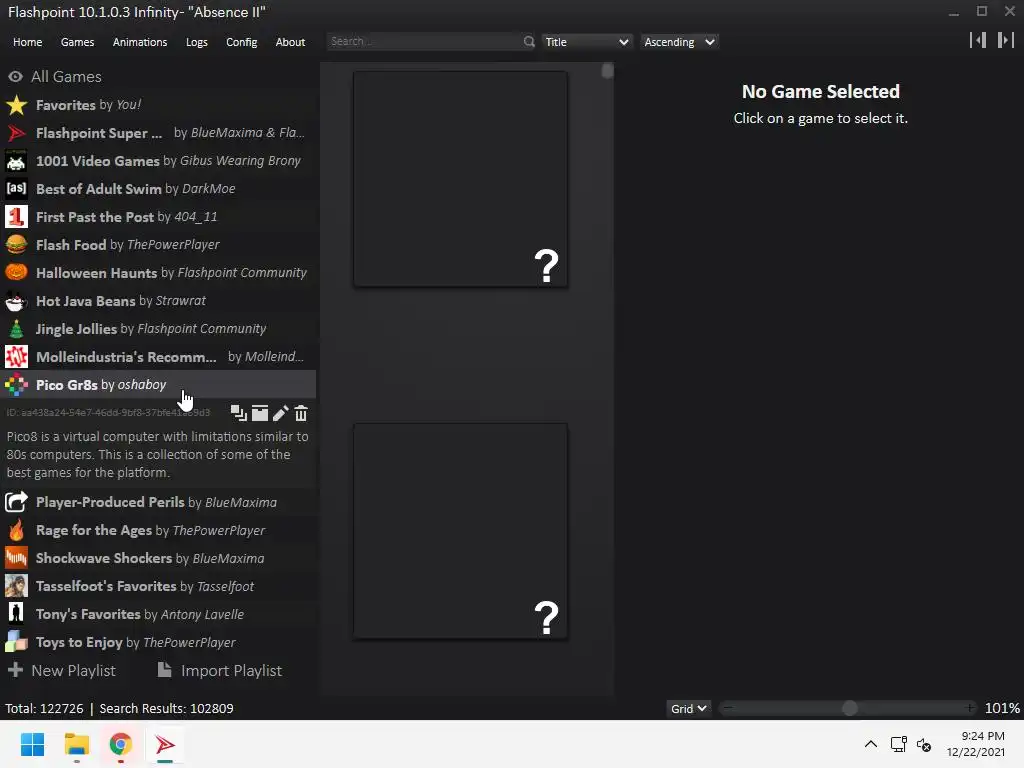The height and width of the screenshot is (768, 1024).
Task: Open the About tab
Action: click(x=290, y=42)
